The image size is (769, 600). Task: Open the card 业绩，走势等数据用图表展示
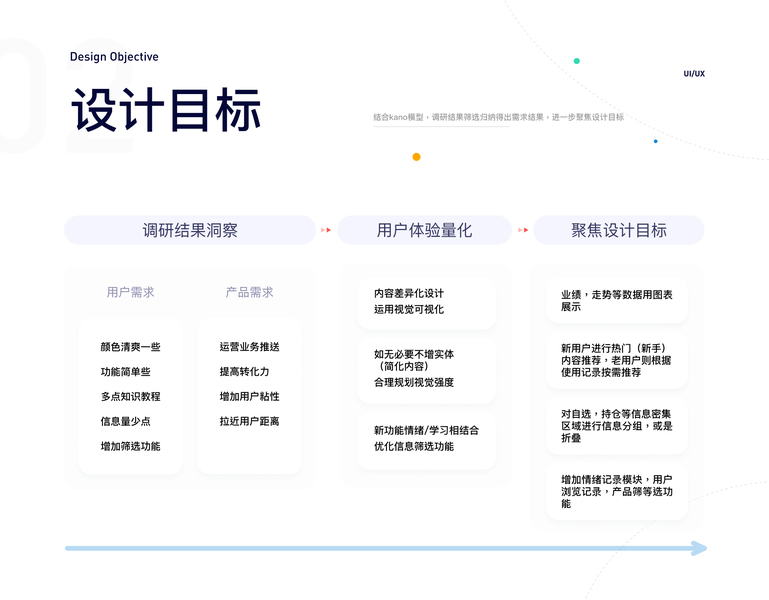coord(617,300)
